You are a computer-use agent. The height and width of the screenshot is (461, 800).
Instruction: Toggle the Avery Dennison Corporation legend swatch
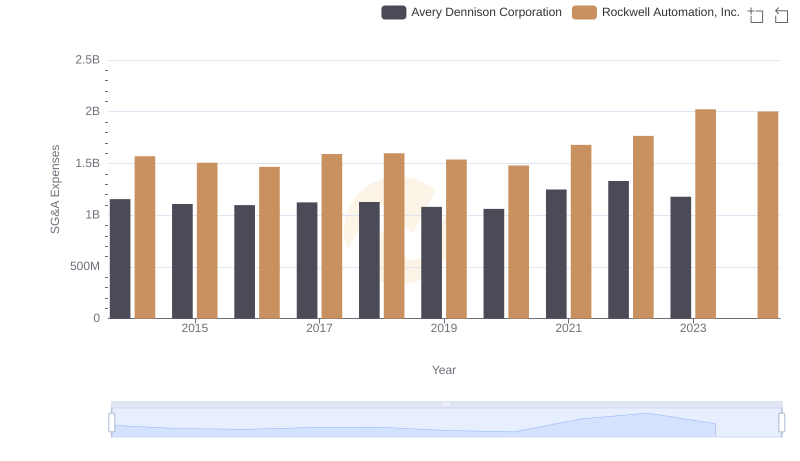[x=393, y=12]
